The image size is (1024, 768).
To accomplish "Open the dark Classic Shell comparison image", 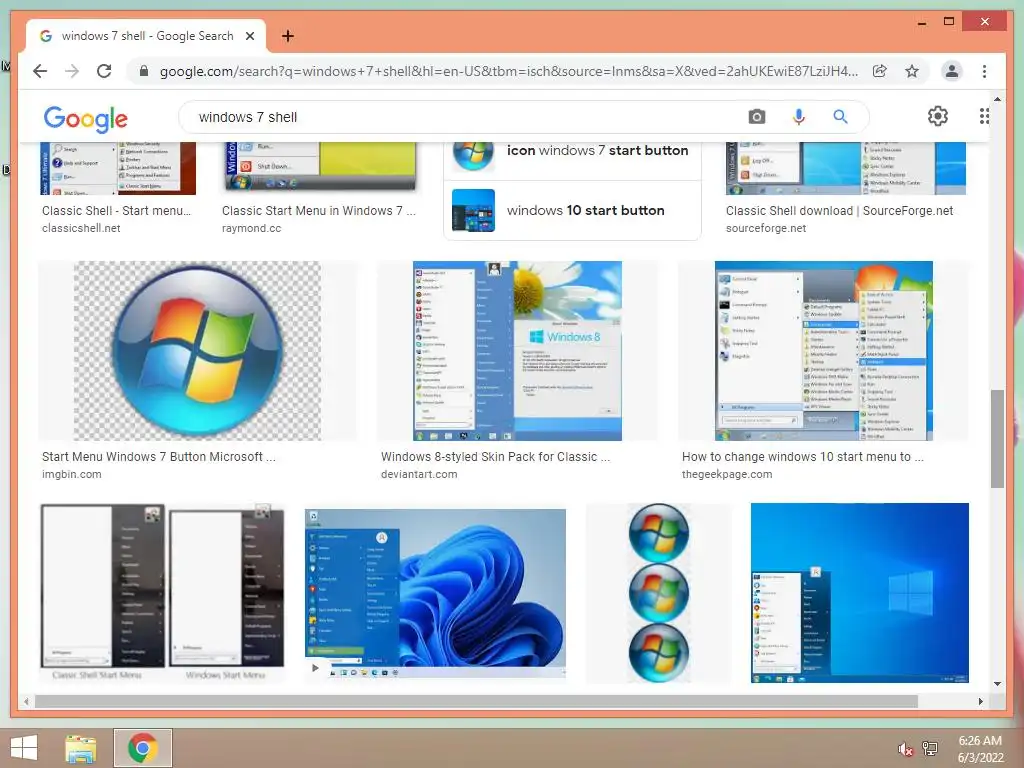I will (162, 593).
